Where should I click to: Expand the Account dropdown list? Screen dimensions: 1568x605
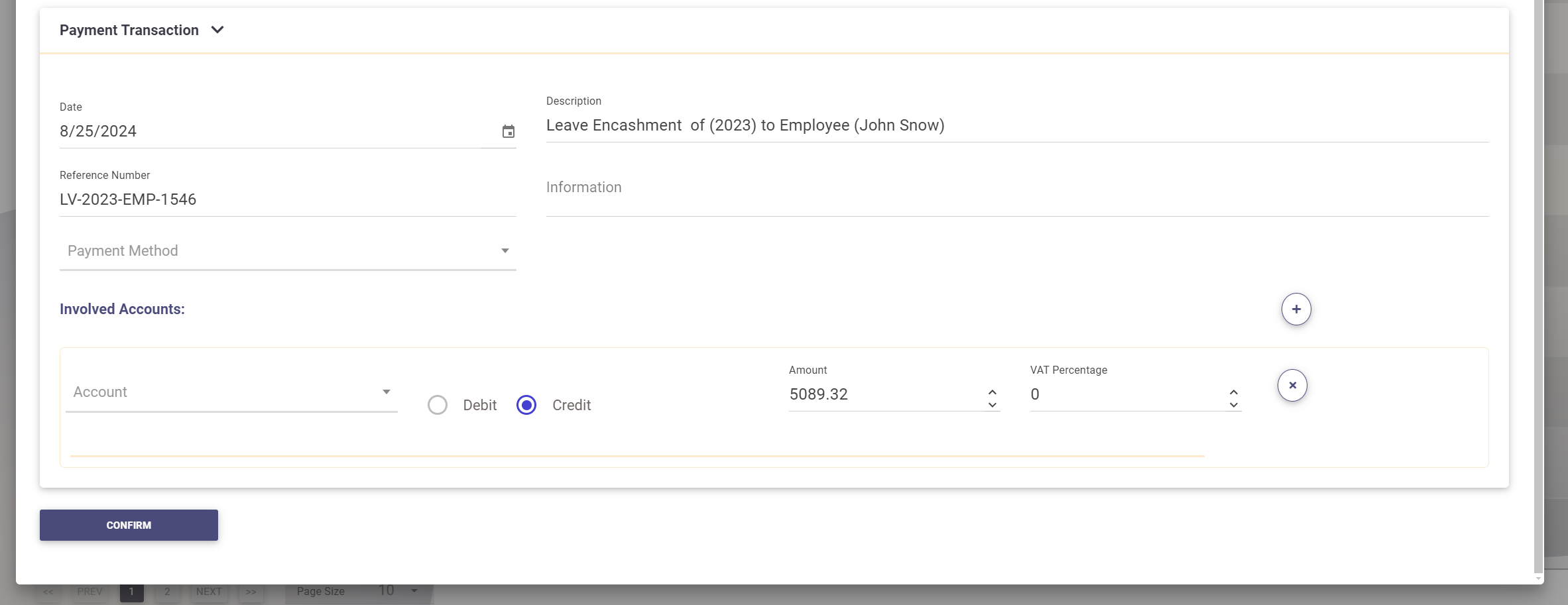(x=231, y=392)
